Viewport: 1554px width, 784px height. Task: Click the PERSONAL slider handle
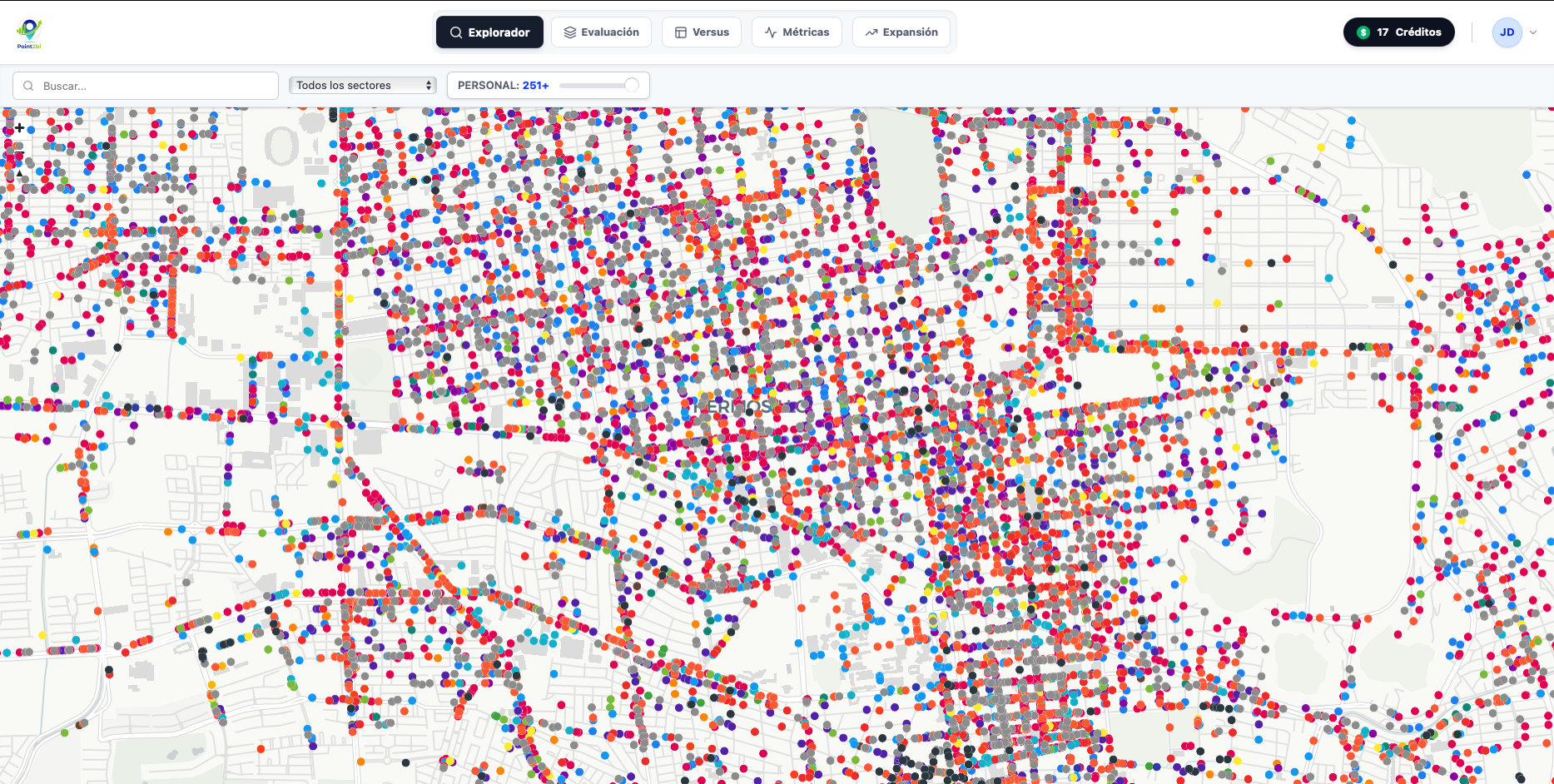coord(632,85)
